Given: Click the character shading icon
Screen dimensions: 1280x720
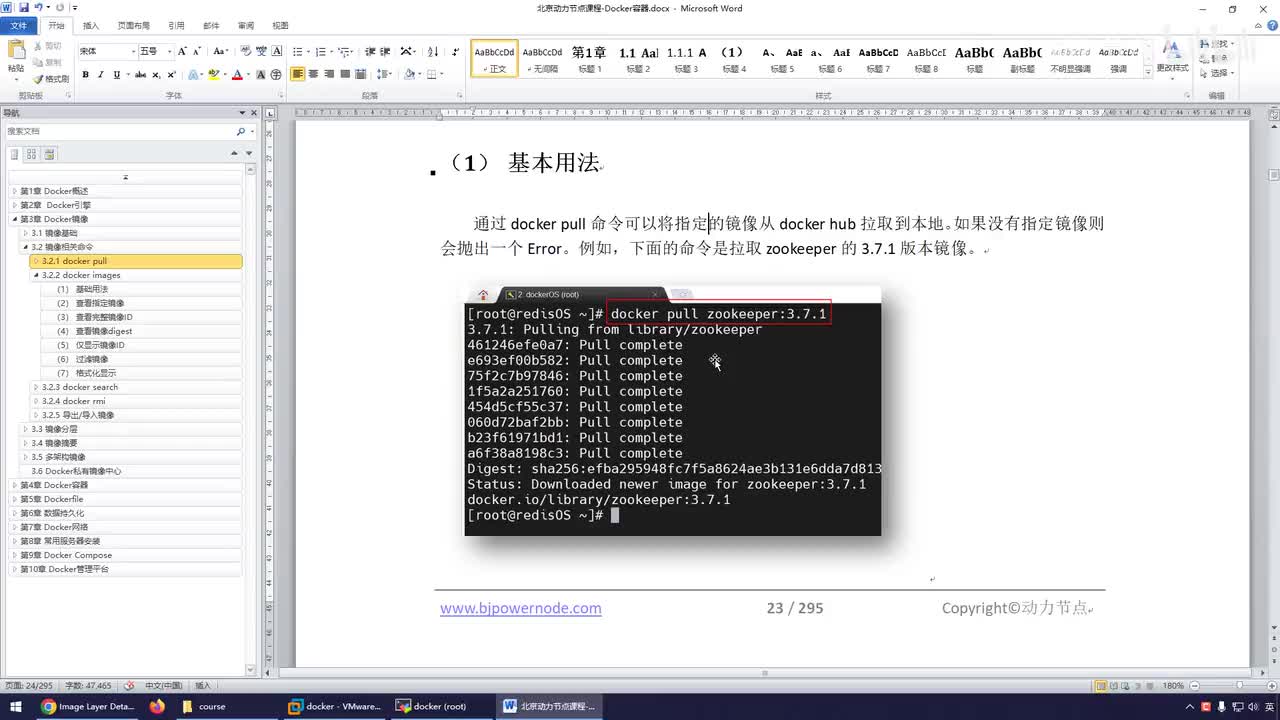Looking at the screenshot, I should [261, 75].
